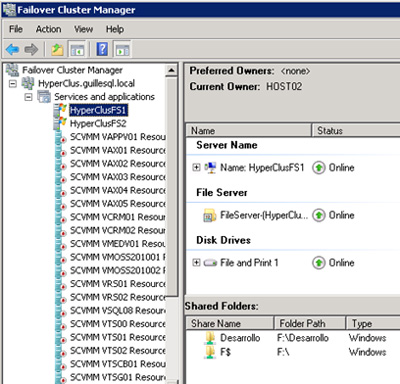400x384 pixels.
Task: Click the HyperClusFS2 file server tree icon
Action: point(60,123)
